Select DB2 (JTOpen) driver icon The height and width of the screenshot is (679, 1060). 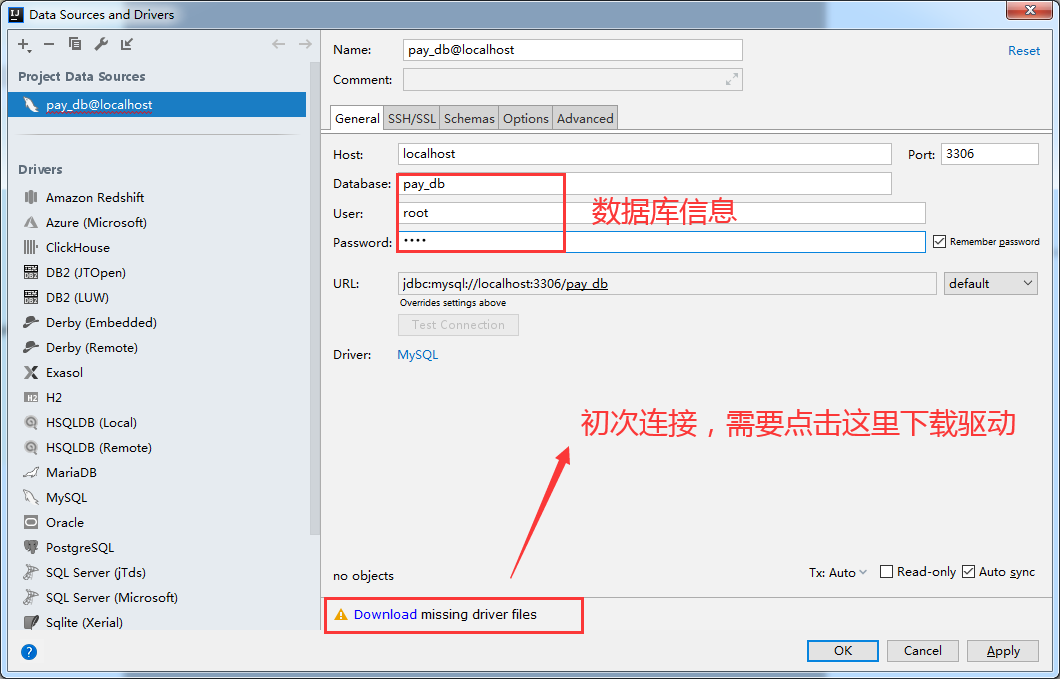[31, 272]
